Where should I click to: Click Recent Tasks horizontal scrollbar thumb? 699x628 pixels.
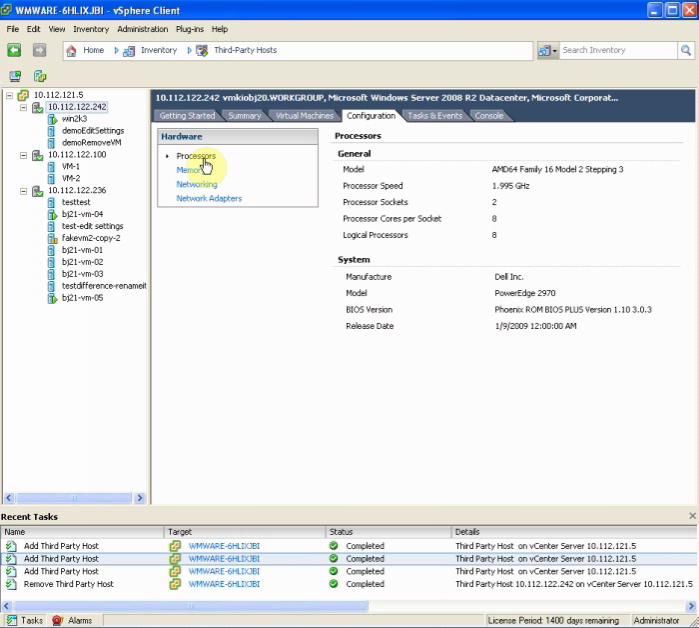pyautogui.click(x=191, y=606)
